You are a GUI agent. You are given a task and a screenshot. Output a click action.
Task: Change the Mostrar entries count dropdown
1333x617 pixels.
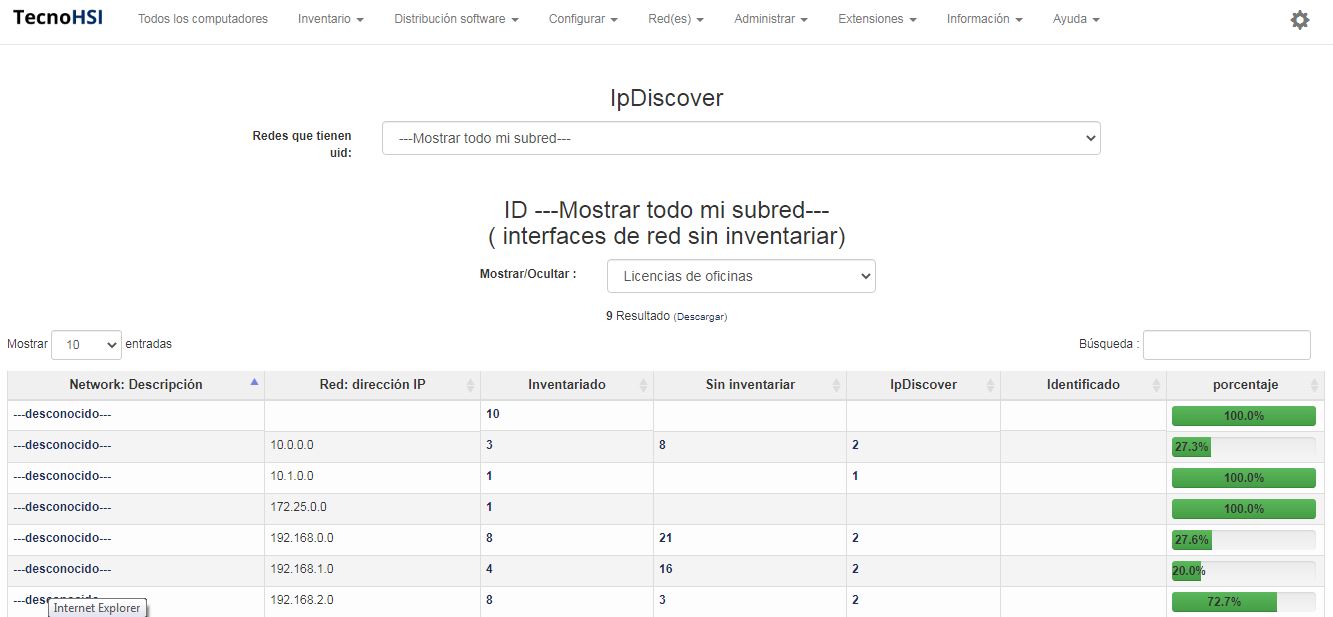[x=86, y=345]
